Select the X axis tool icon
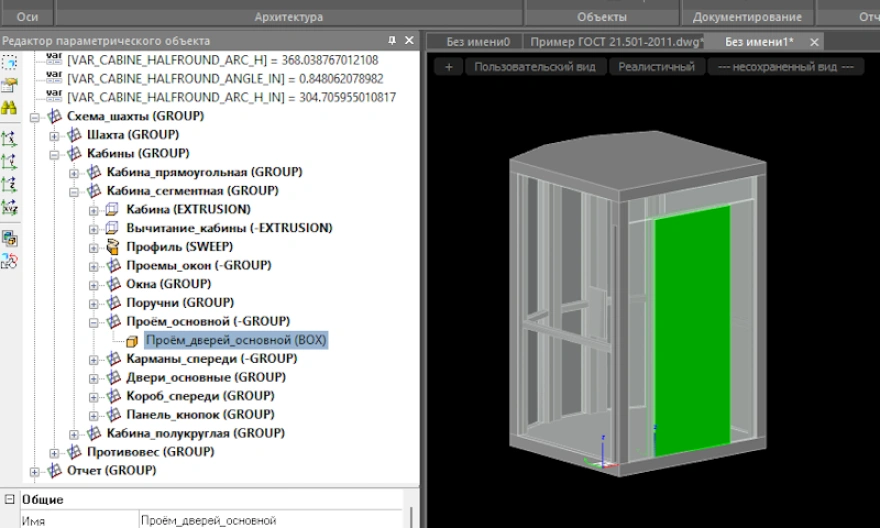Viewport: 880px width, 528px height. tap(10, 139)
